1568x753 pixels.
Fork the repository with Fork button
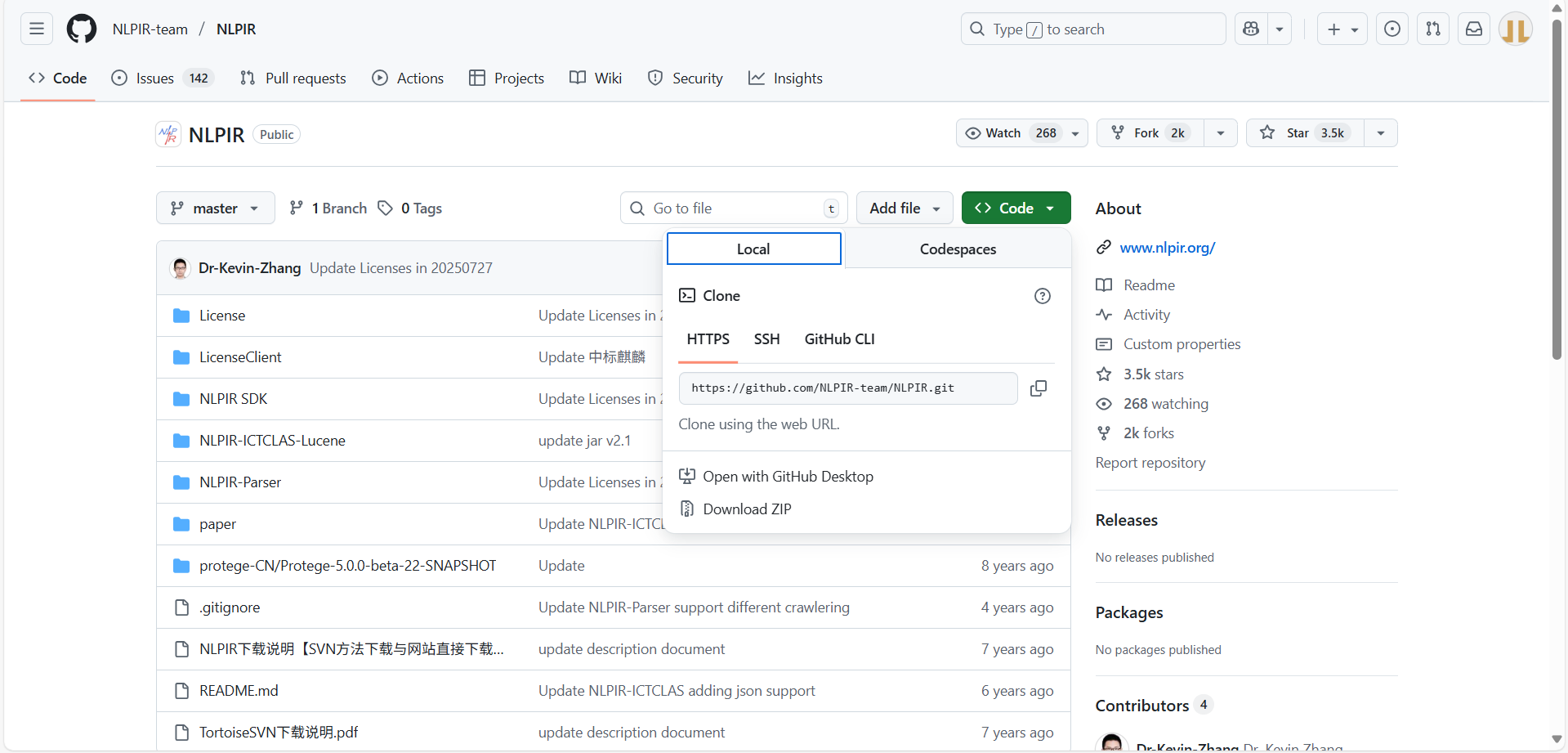click(x=1150, y=133)
